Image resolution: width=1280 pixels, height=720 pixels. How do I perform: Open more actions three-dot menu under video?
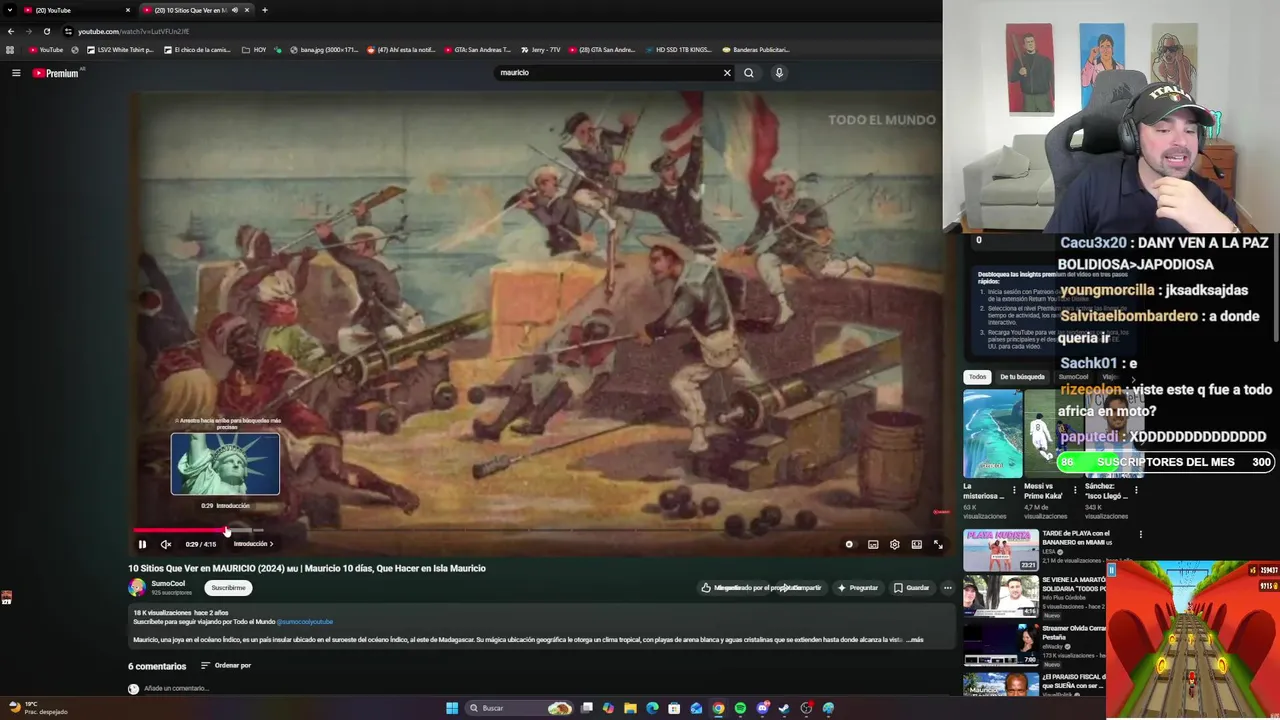(947, 588)
